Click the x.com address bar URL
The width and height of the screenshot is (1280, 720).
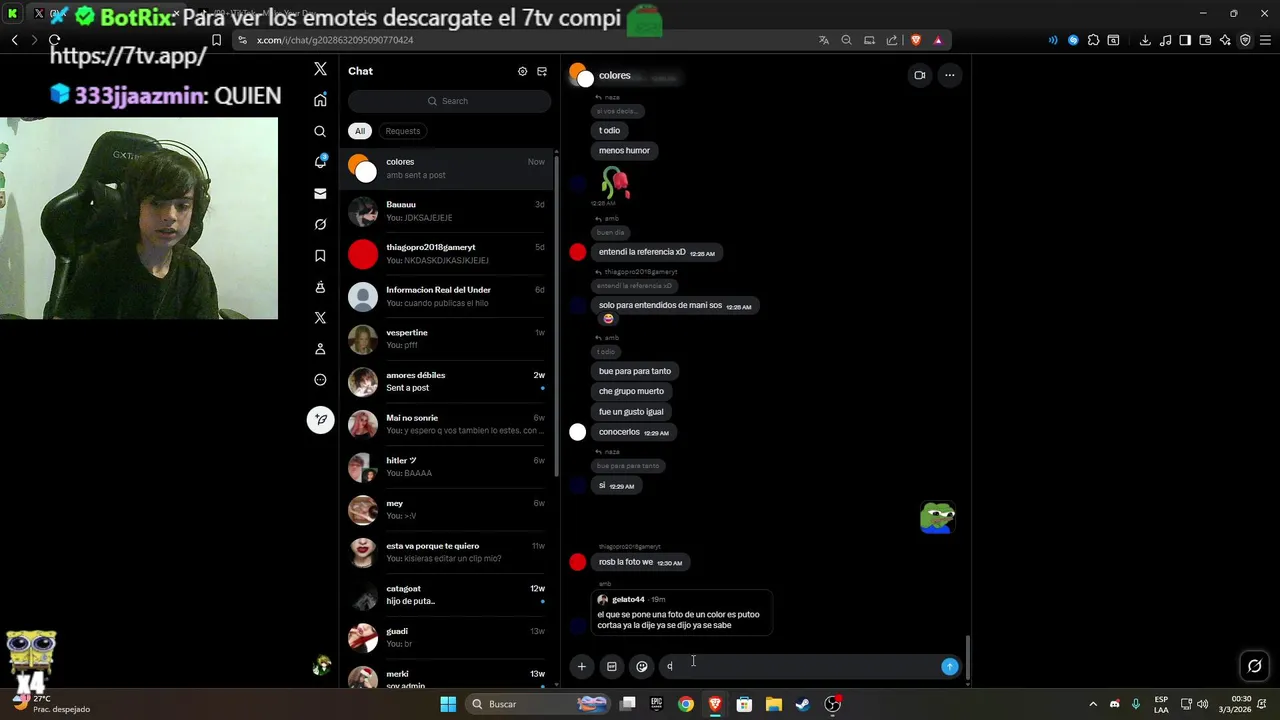coord(335,40)
